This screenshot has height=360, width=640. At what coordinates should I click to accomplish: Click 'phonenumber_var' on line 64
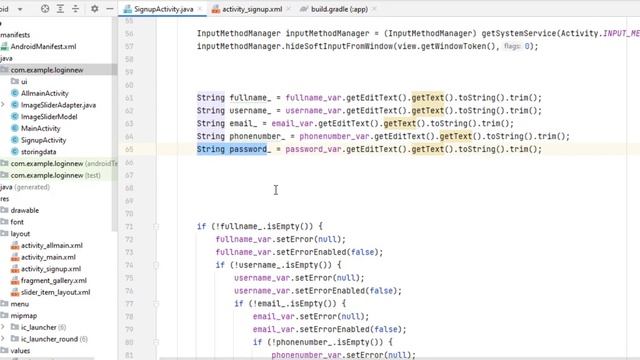point(334,136)
